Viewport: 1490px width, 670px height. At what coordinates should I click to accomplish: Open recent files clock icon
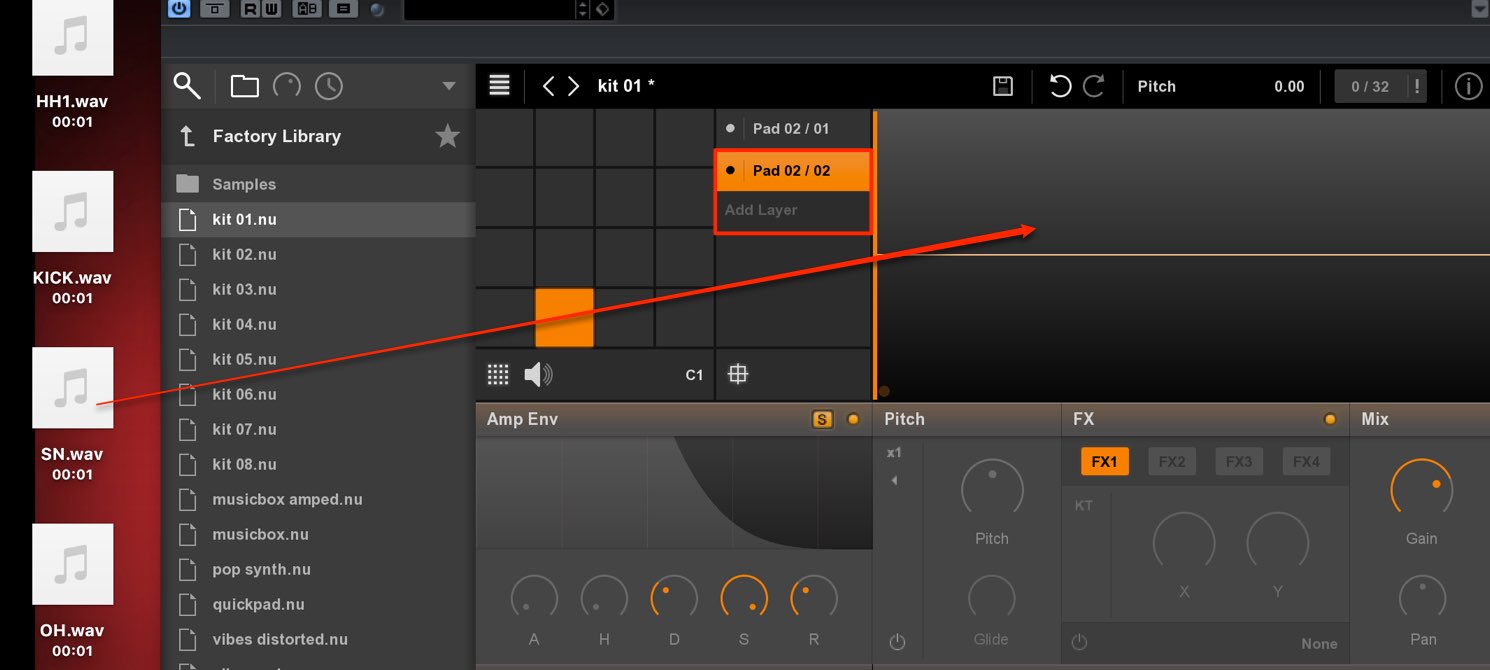coord(328,86)
